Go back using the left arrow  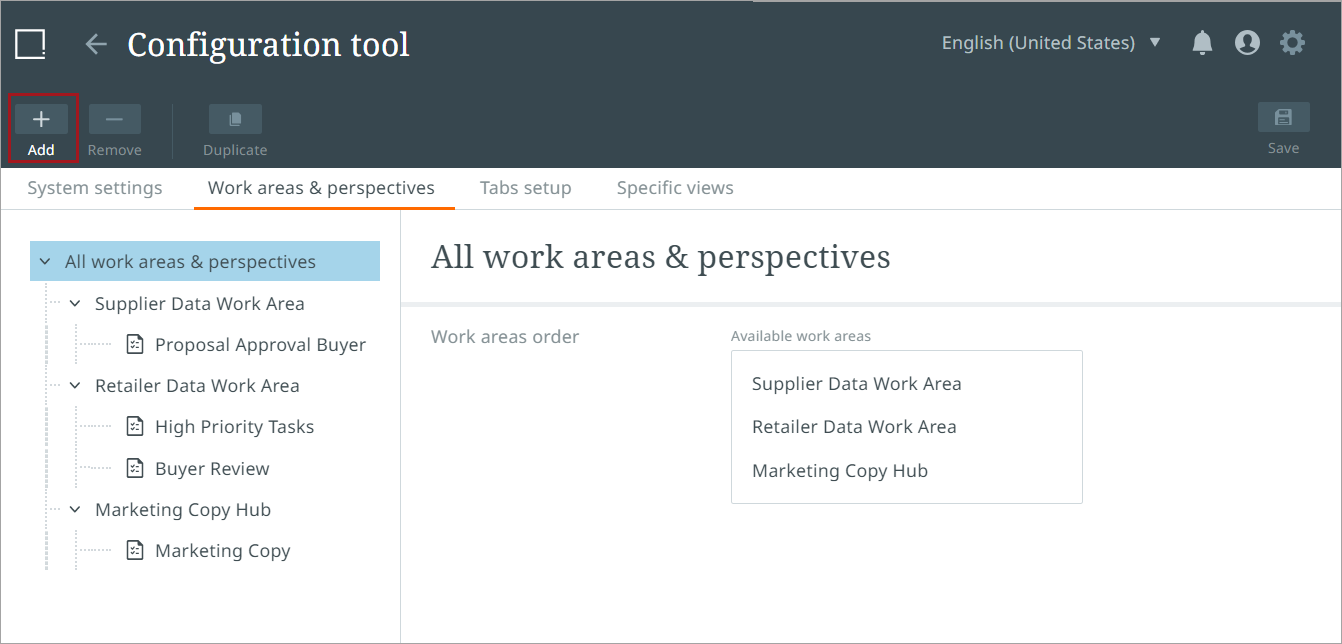95,44
